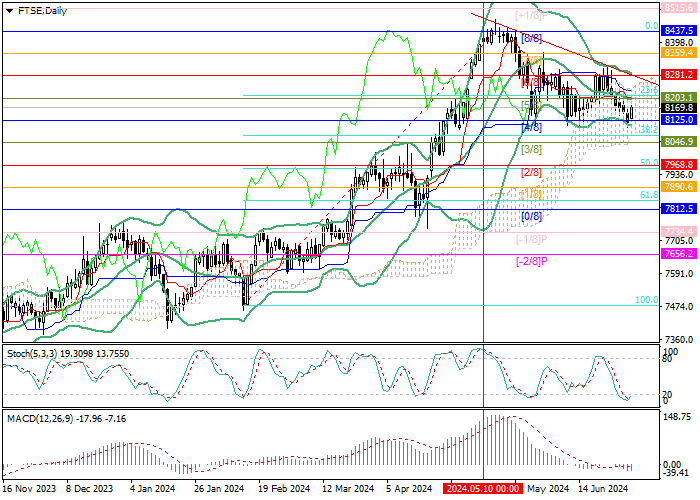Click the [3/8] Murrey level label

click(x=532, y=150)
